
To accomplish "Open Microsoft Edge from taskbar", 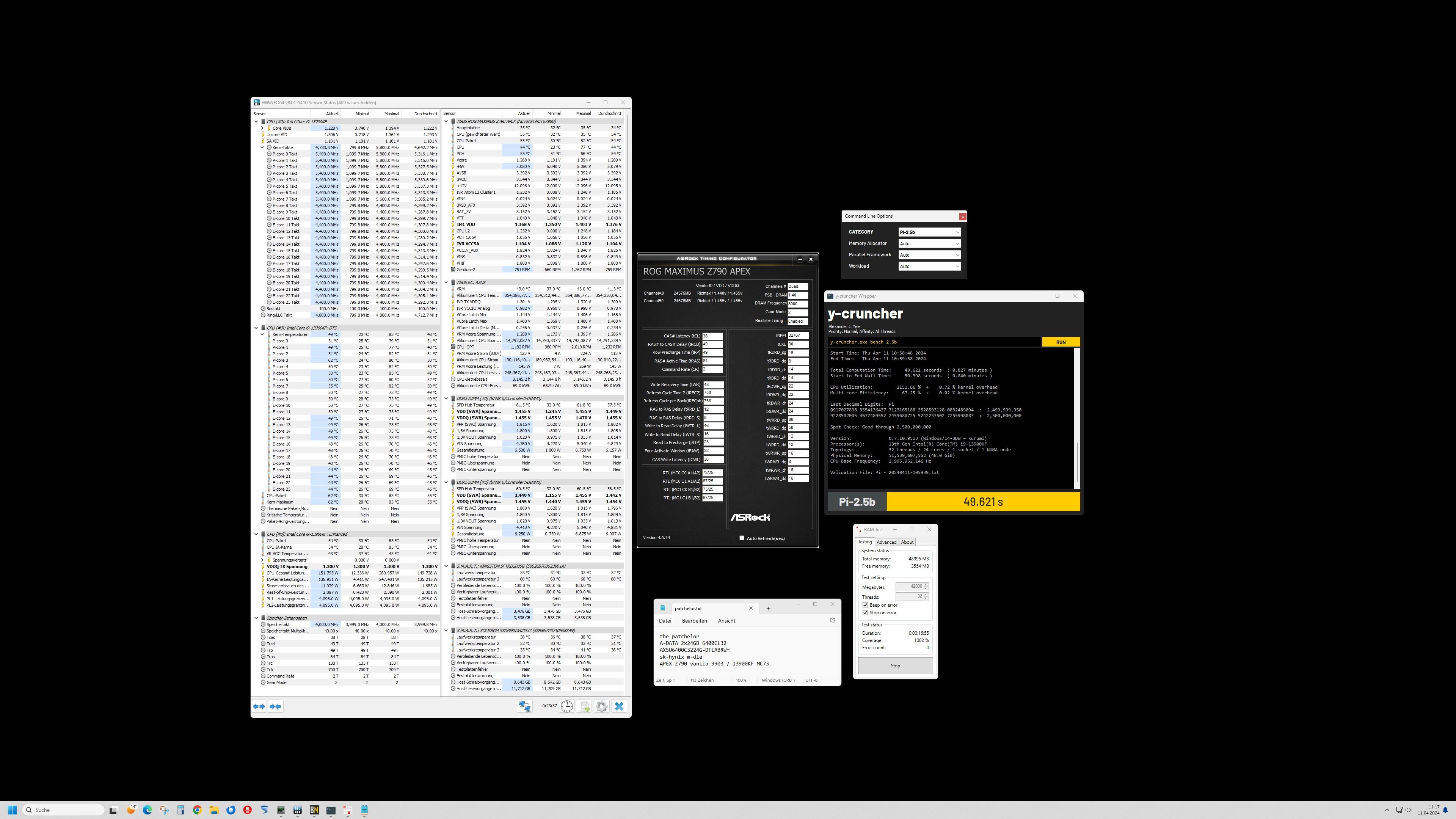I will coord(147,810).
